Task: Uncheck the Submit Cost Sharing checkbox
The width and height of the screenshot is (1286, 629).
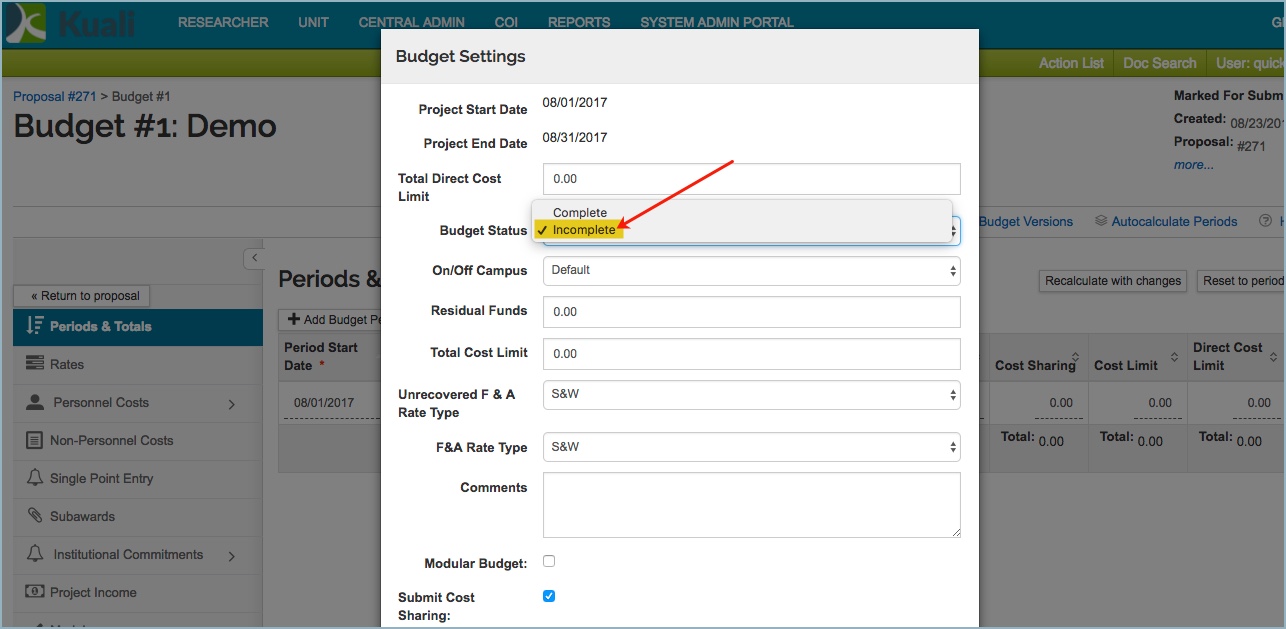Action: point(549,596)
